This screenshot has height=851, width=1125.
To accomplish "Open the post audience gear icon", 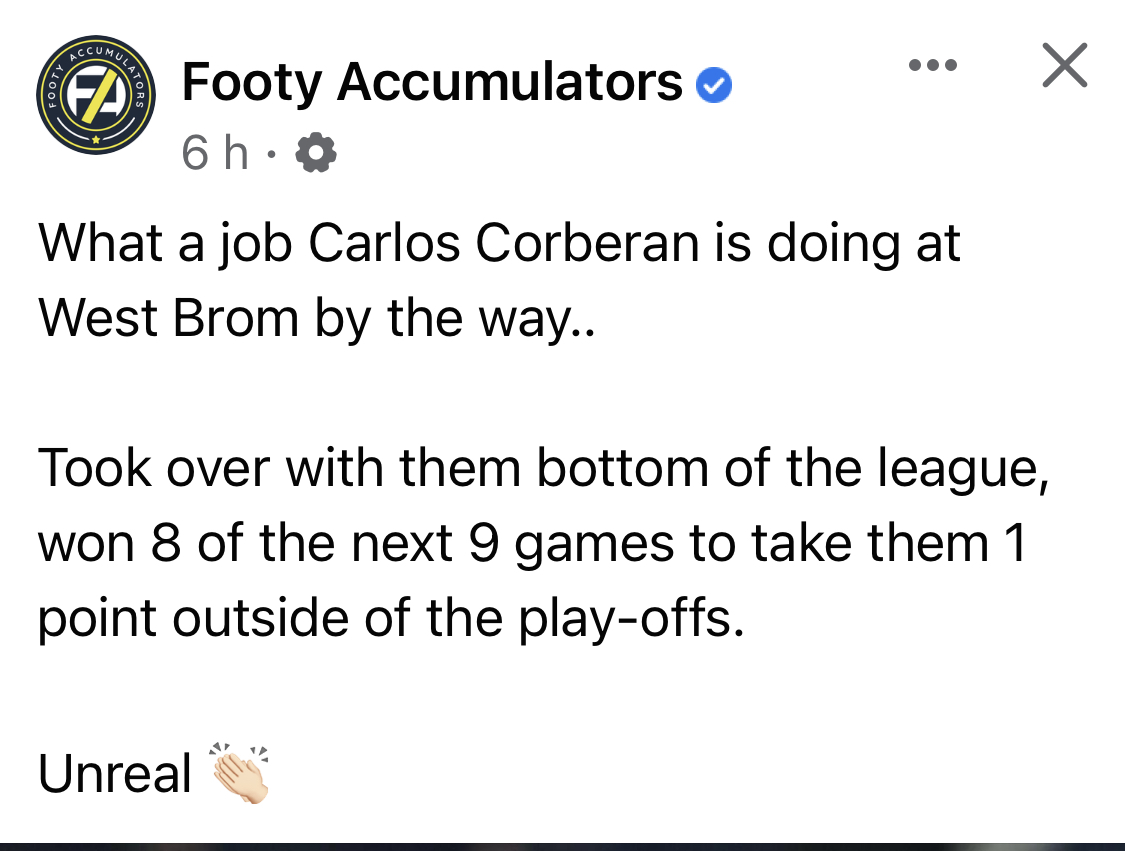I will 316,153.
